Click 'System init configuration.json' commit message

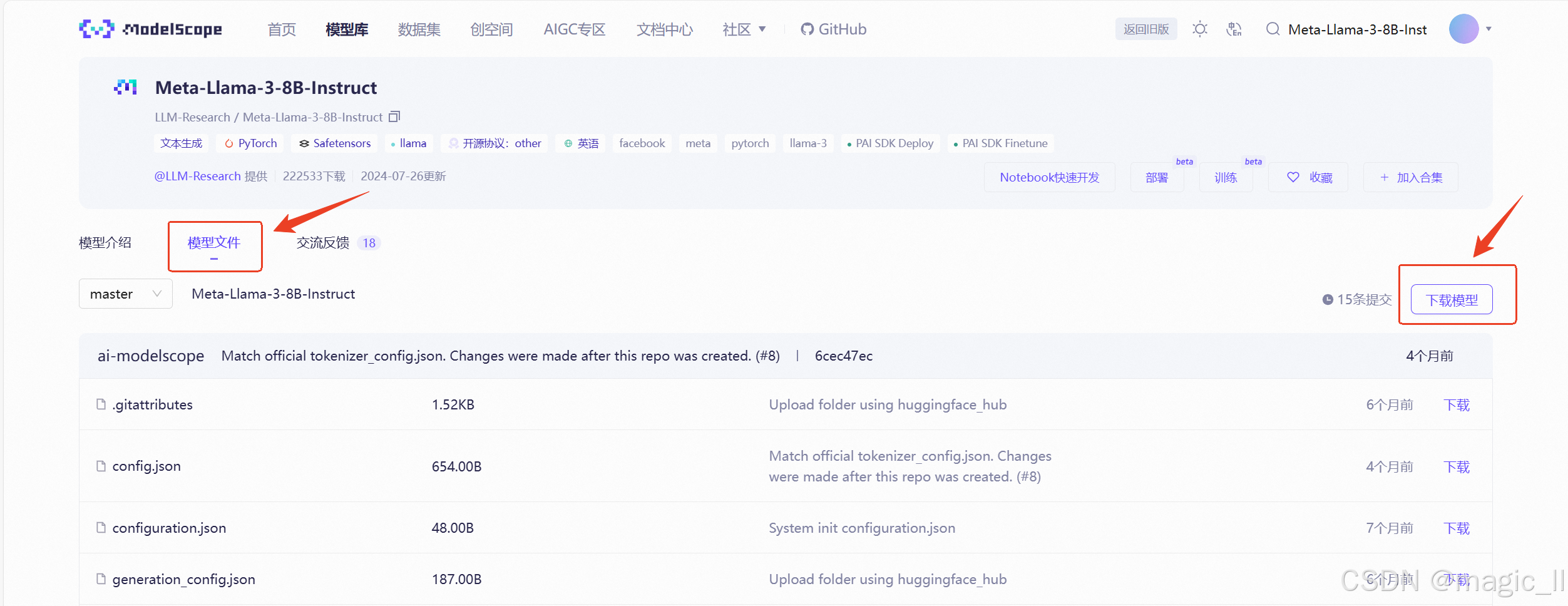click(x=862, y=528)
